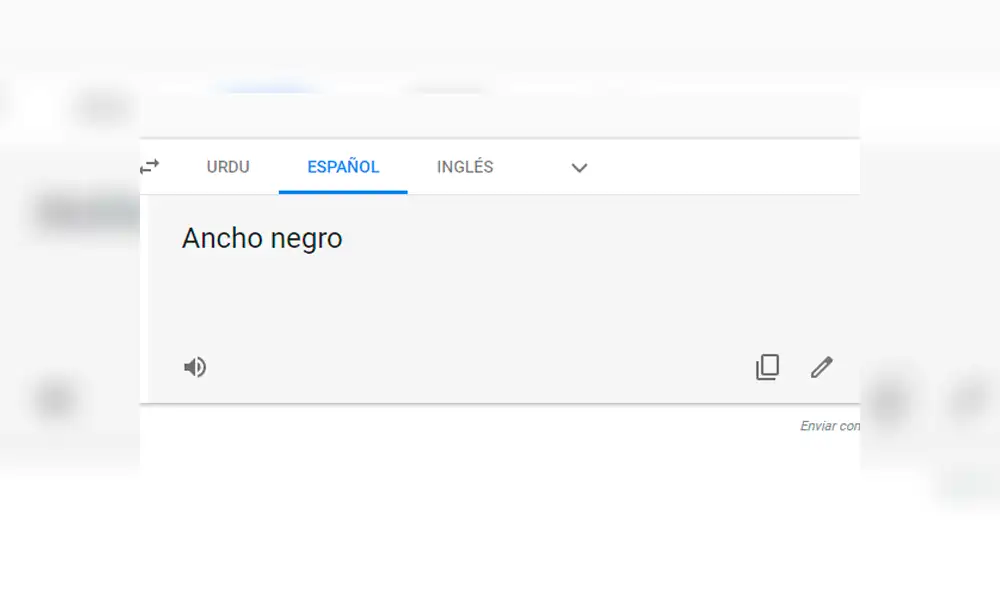Screen dimensions: 1000x590
Task: Click the language swap control on the left
Action: click(149, 167)
